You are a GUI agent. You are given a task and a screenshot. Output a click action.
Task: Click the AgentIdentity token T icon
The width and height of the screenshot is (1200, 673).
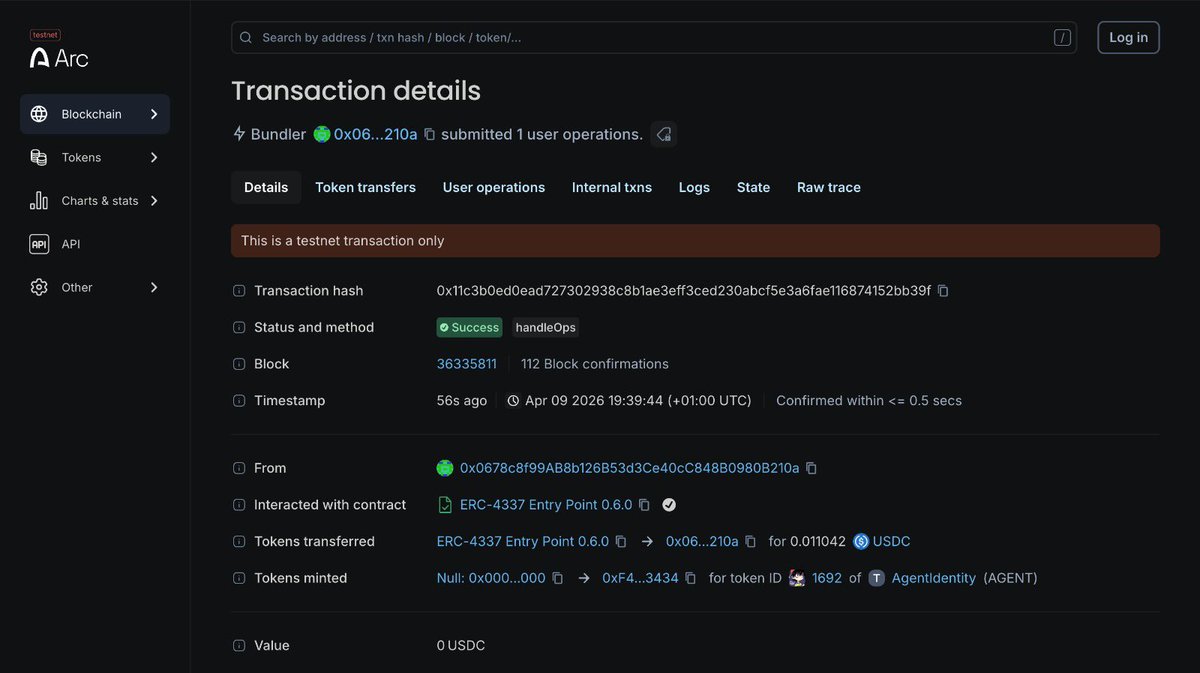(876, 578)
